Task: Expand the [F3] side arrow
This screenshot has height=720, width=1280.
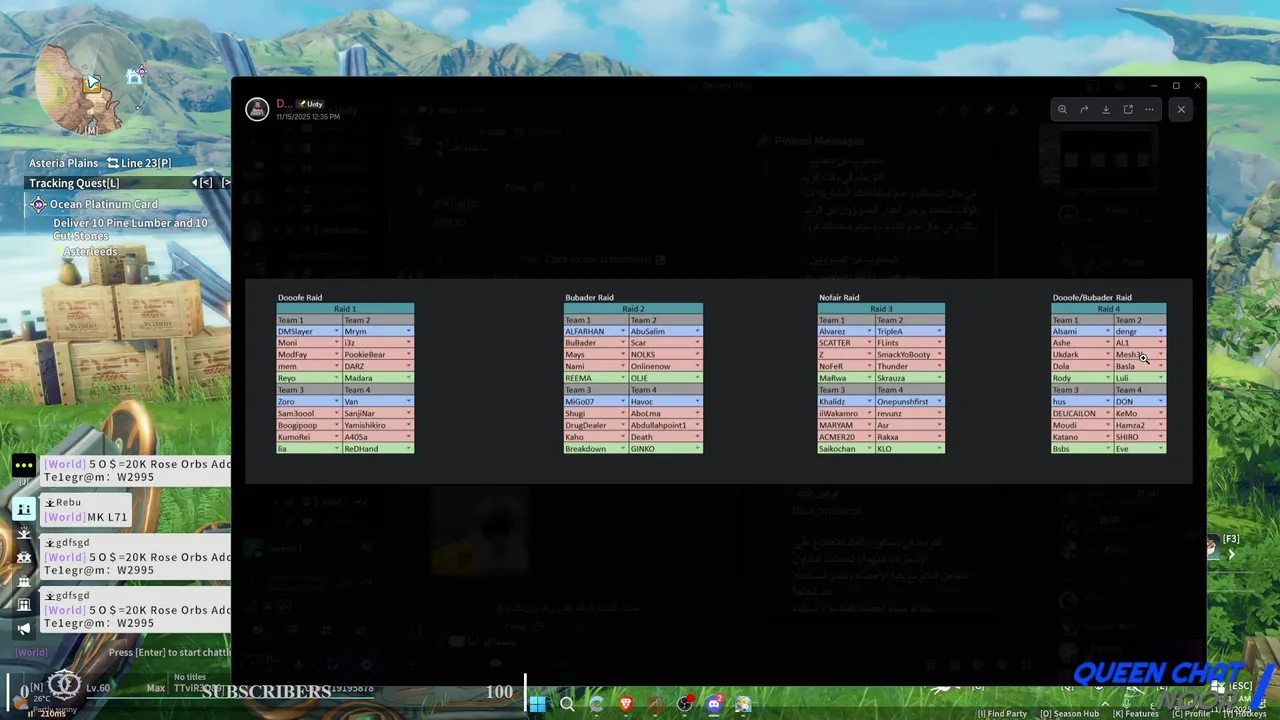Action: pyautogui.click(x=1231, y=554)
